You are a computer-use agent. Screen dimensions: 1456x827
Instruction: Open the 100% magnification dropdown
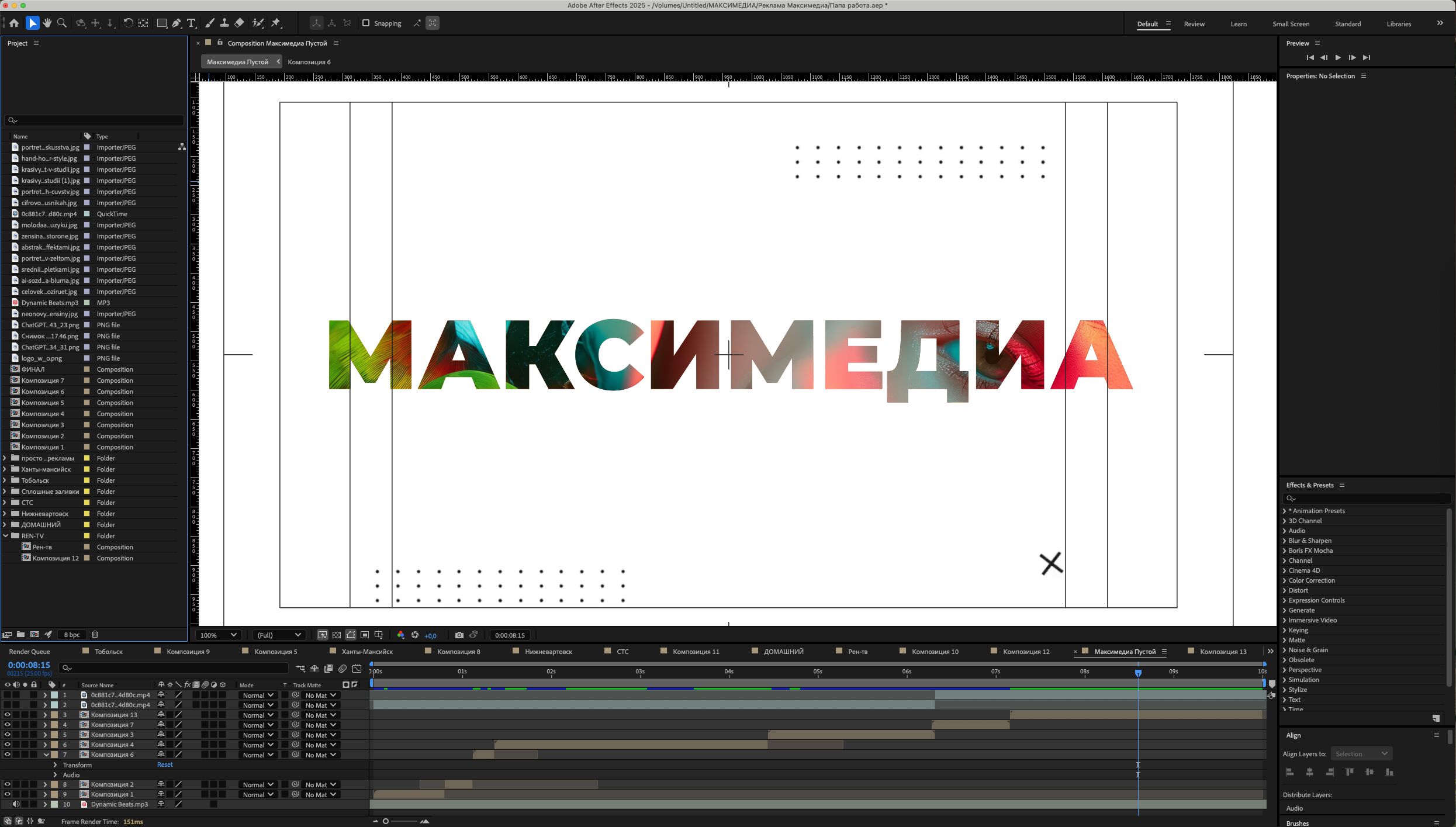tap(219, 635)
